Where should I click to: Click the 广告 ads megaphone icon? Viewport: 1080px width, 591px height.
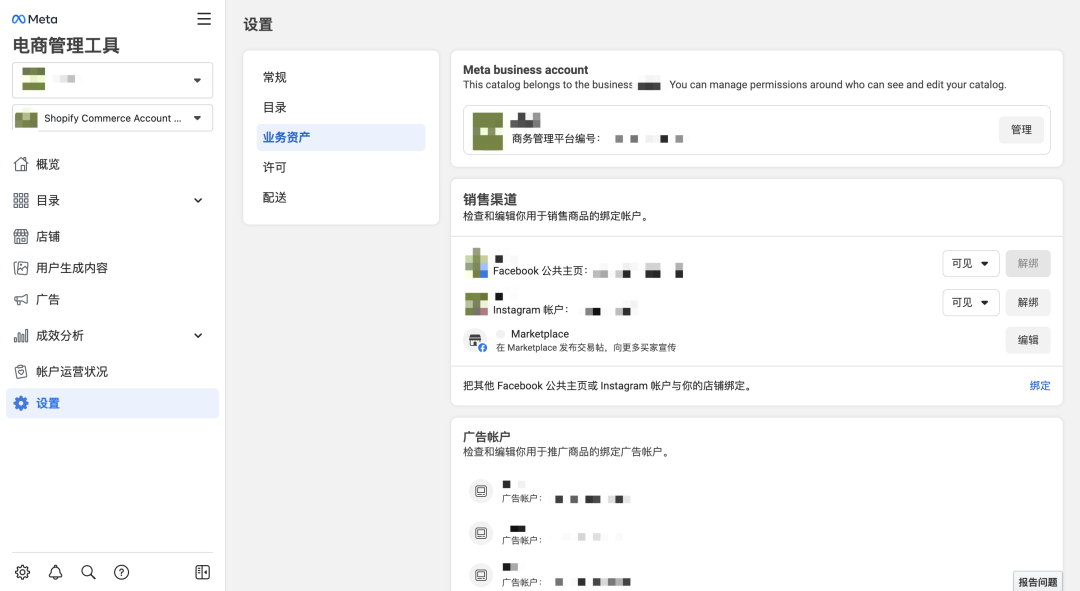[x=22, y=299]
